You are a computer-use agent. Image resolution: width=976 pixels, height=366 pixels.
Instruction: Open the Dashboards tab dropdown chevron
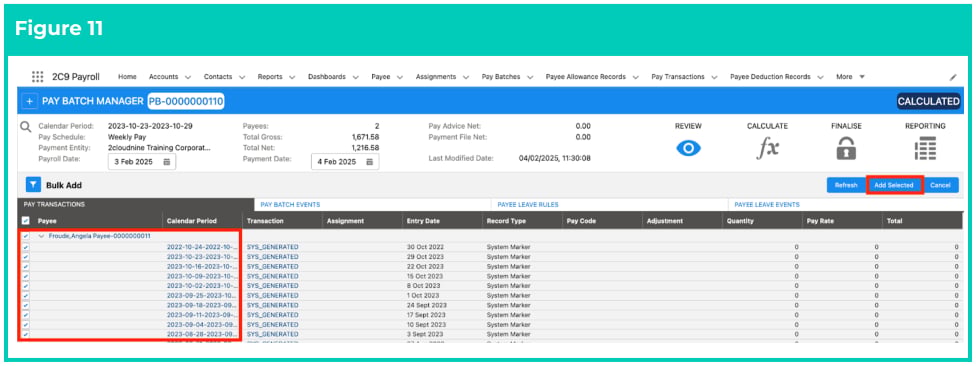(355, 77)
